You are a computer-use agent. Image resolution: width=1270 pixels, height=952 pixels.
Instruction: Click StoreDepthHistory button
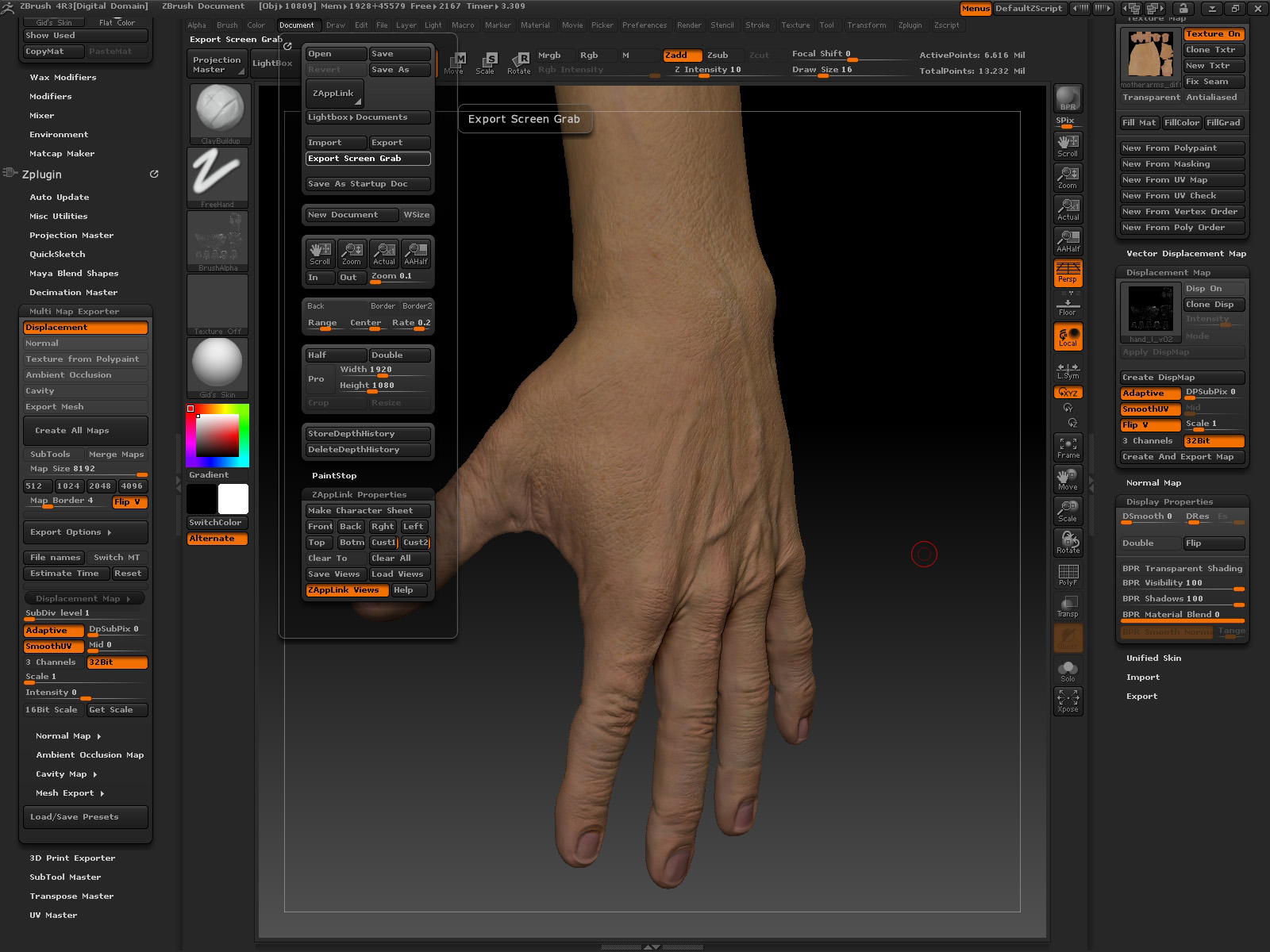click(368, 434)
